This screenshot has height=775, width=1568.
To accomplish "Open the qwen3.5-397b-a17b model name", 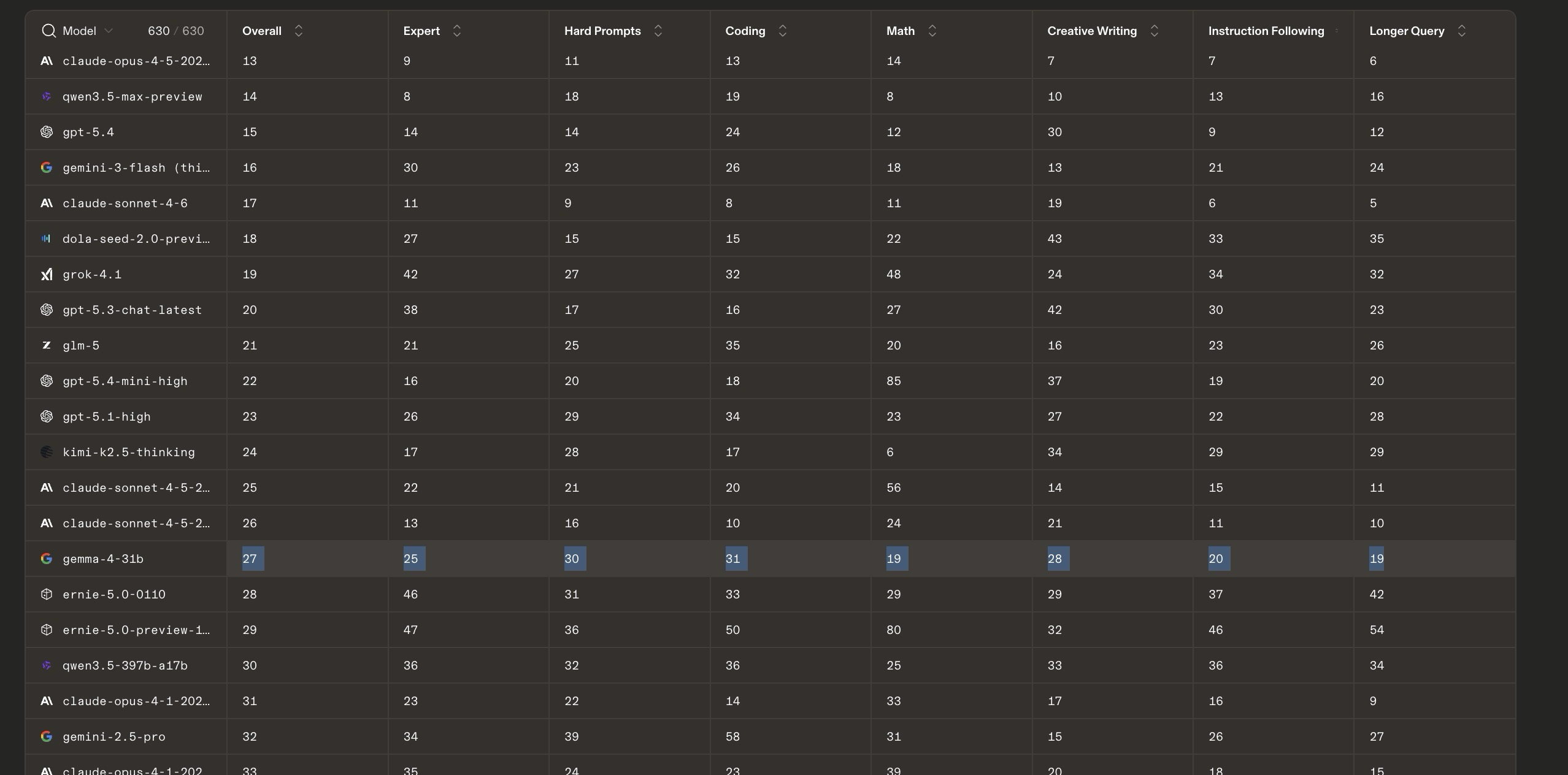I will [125, 665].
